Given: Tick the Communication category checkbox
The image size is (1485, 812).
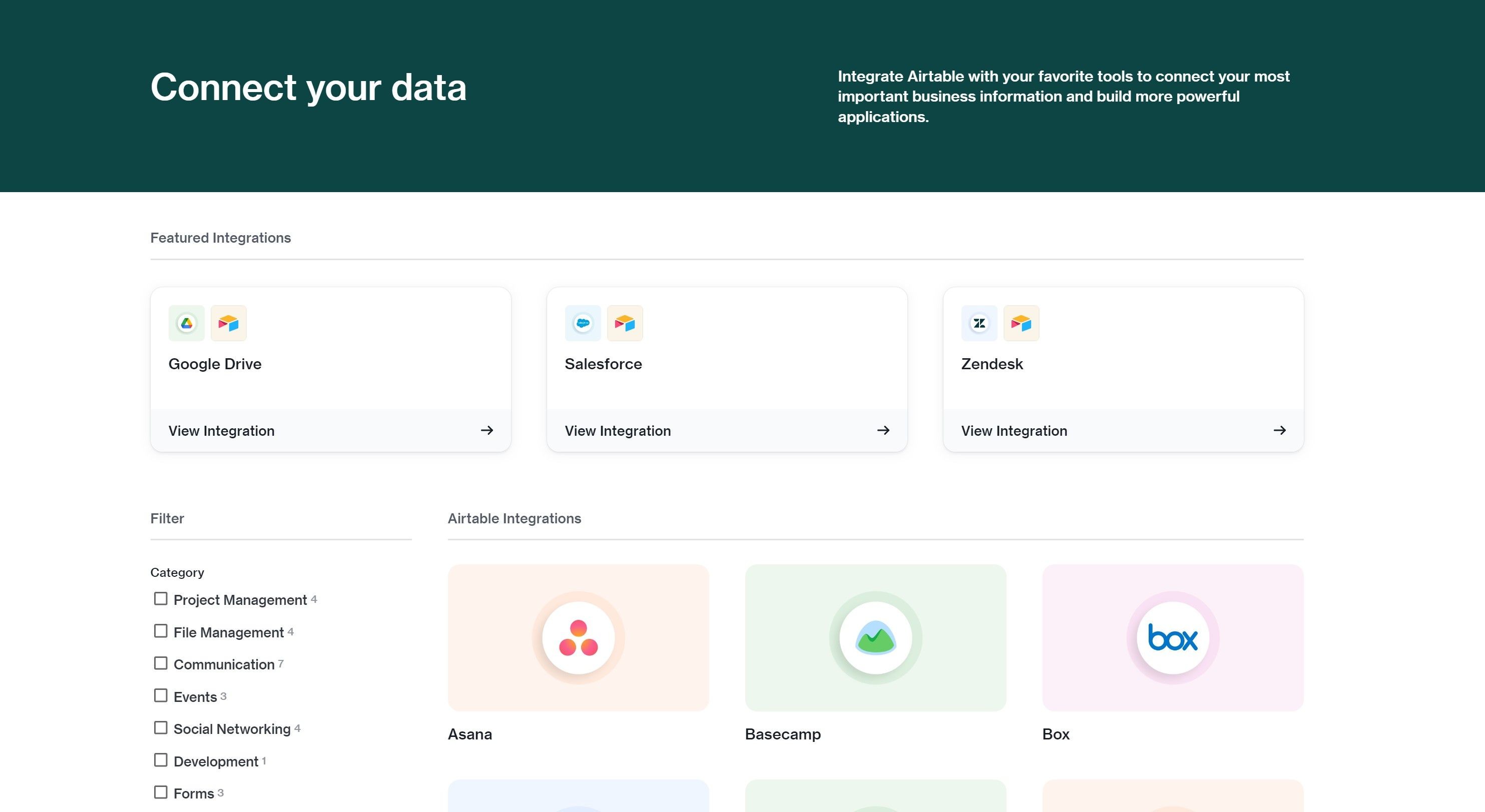Looking at the screenshot, I should point(161,664).
